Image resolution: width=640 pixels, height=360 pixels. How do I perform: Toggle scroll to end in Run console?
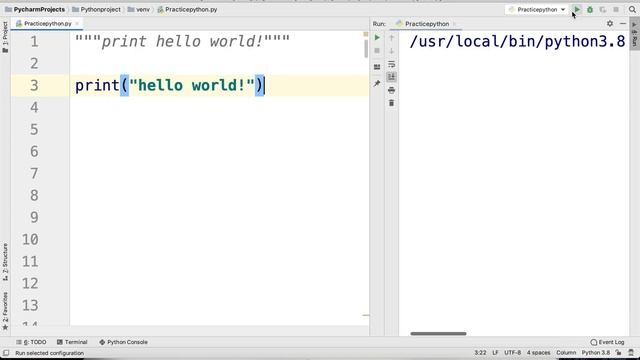391,77
